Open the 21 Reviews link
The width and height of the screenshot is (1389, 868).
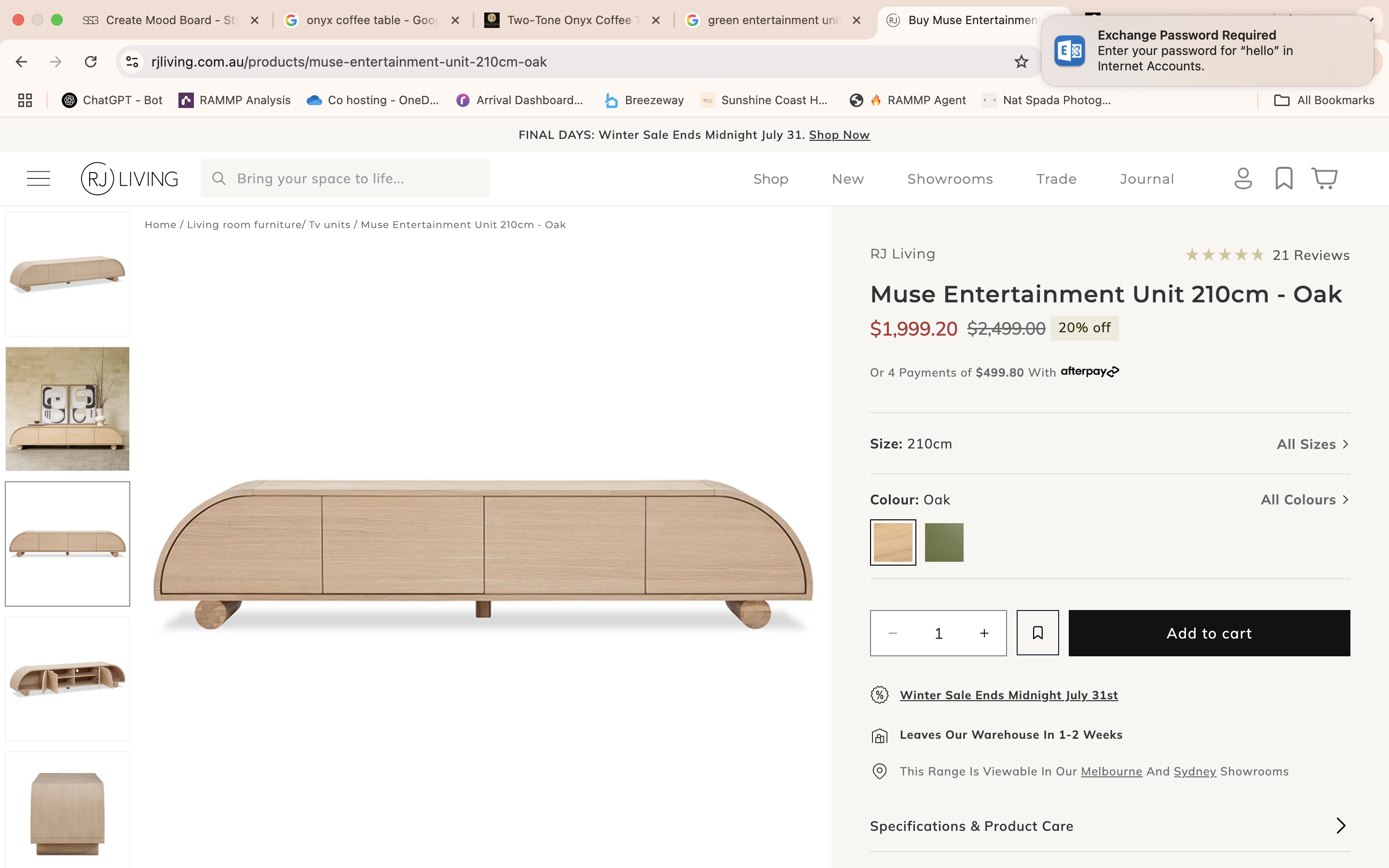tap(1310, 255)
